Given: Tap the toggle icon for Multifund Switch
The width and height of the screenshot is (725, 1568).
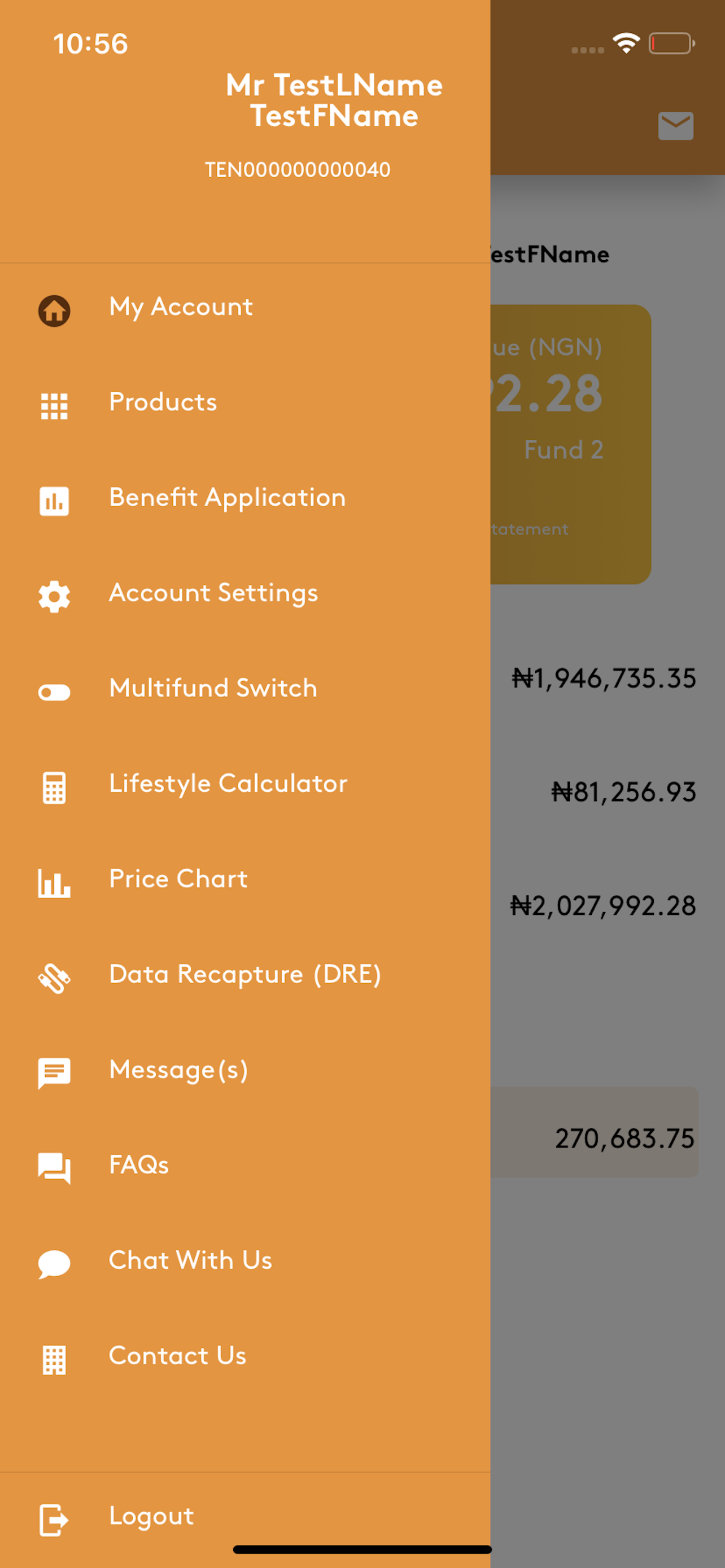Looking at the screenshot, I should 54,692.
